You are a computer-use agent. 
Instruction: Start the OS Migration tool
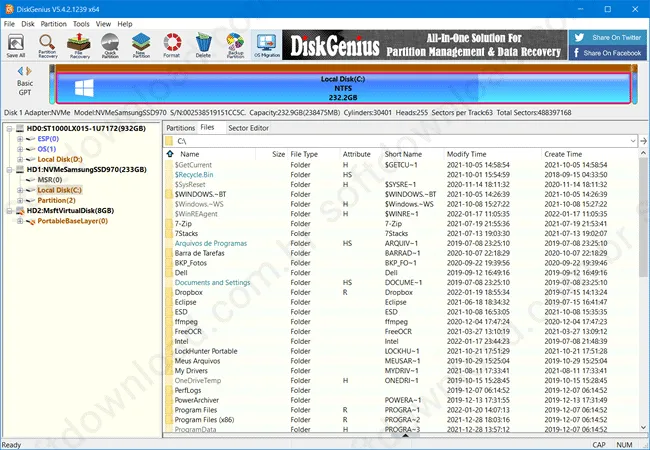[x=267, y=45]
